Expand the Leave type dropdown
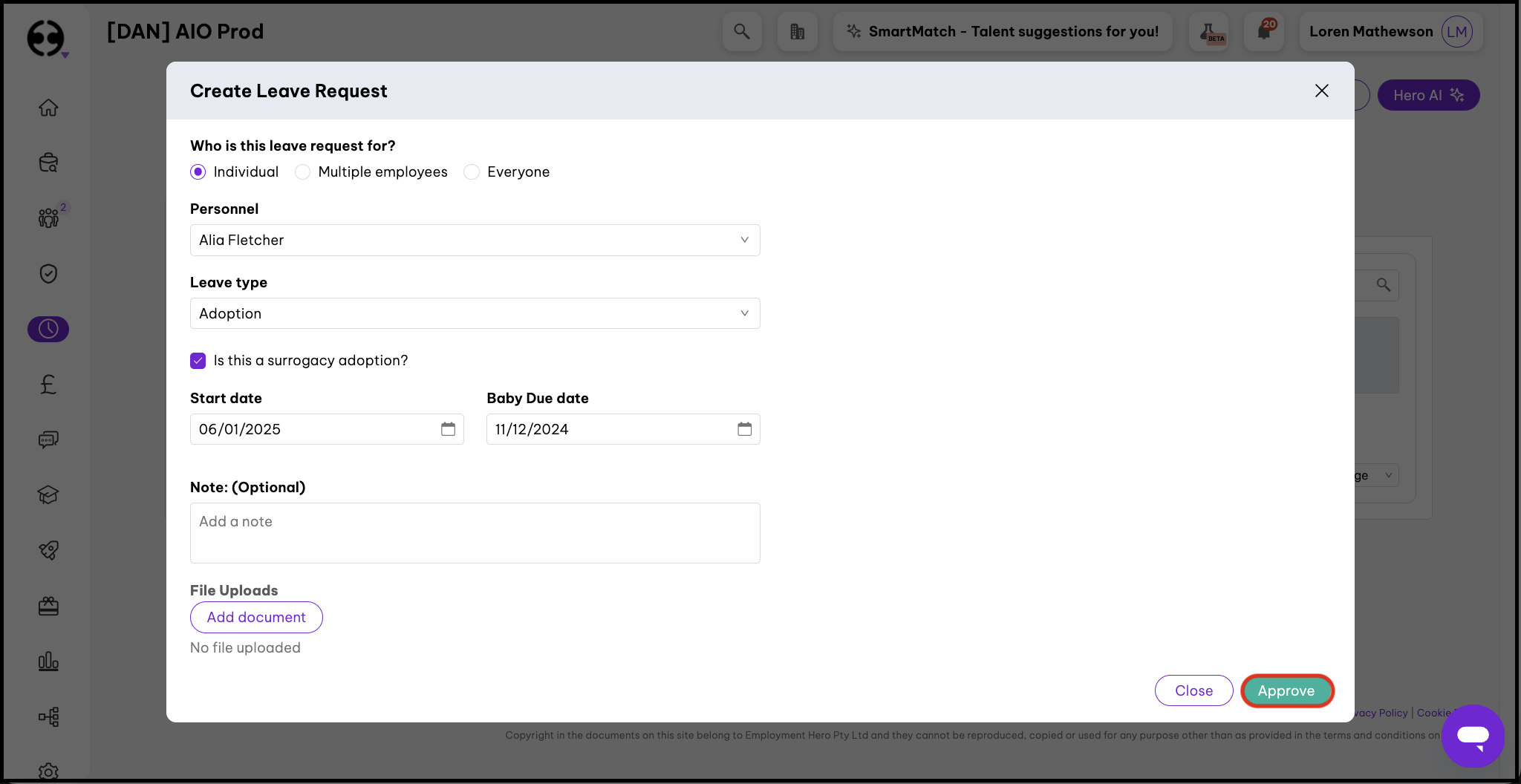The image size is (1521, 784). point(475,313)
